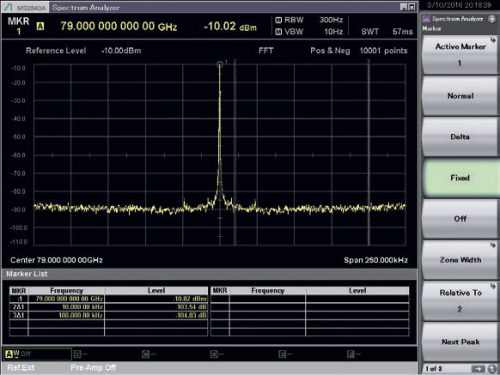Click the manual 'M' icon beside RBW
This screenshot has width=500, height=375.
(x=279, y=20)
